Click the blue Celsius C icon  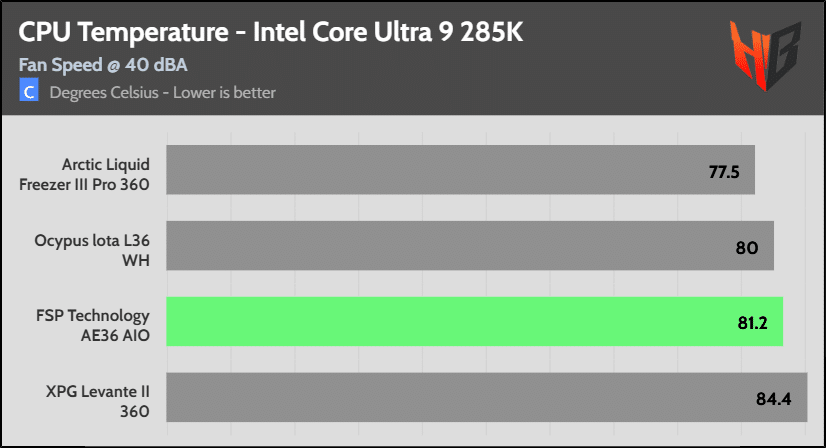point(29,90)
